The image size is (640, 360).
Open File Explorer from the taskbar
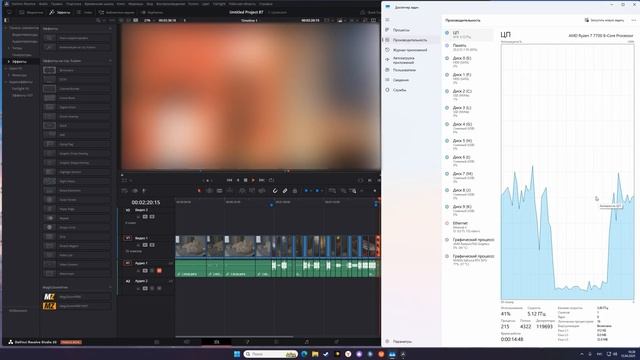pyautogui.click(x=315, y=354)
